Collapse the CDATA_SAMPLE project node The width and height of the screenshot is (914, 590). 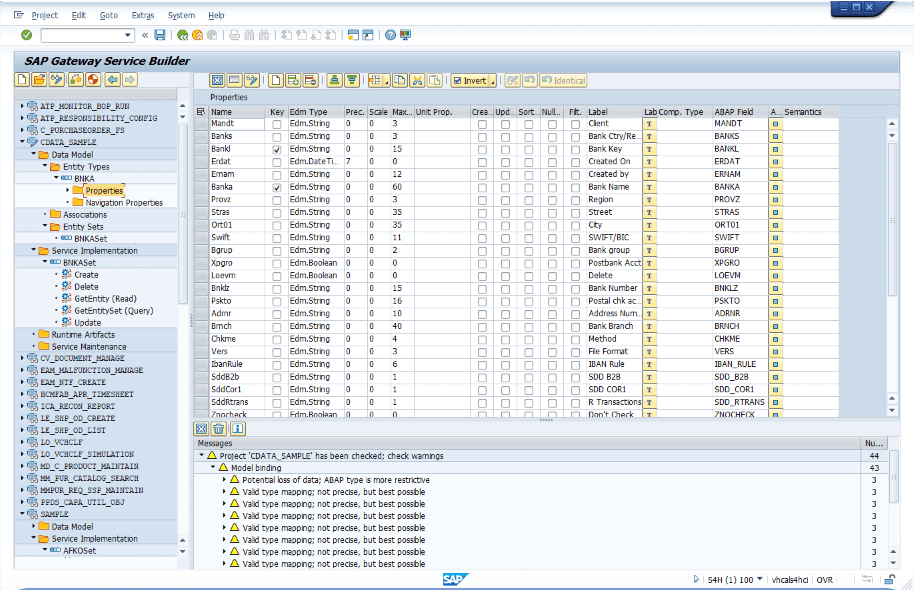pyautogui.click(x=22, y=142)
